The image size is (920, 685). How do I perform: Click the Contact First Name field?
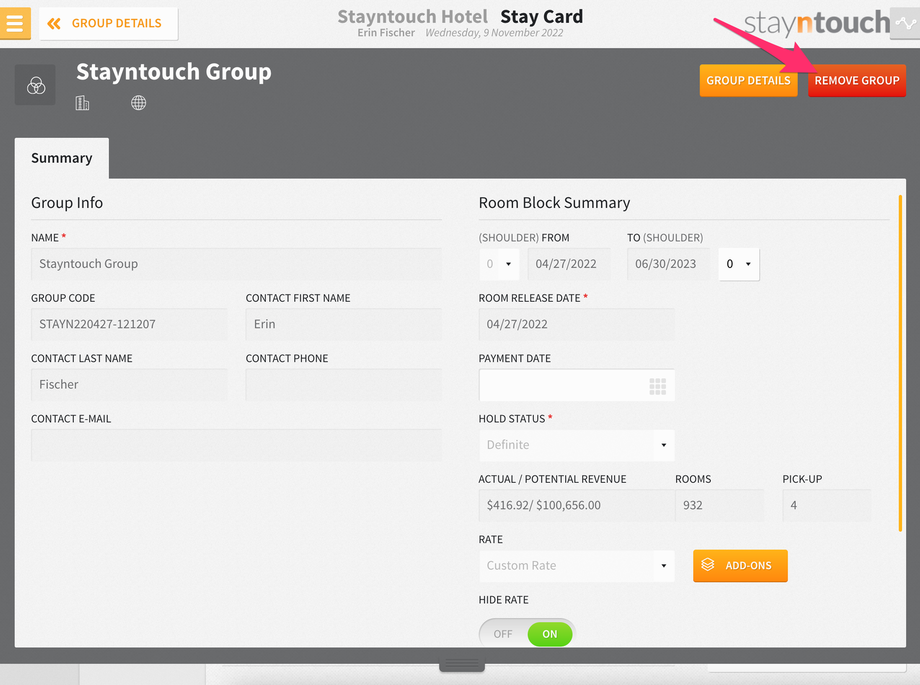344,324
